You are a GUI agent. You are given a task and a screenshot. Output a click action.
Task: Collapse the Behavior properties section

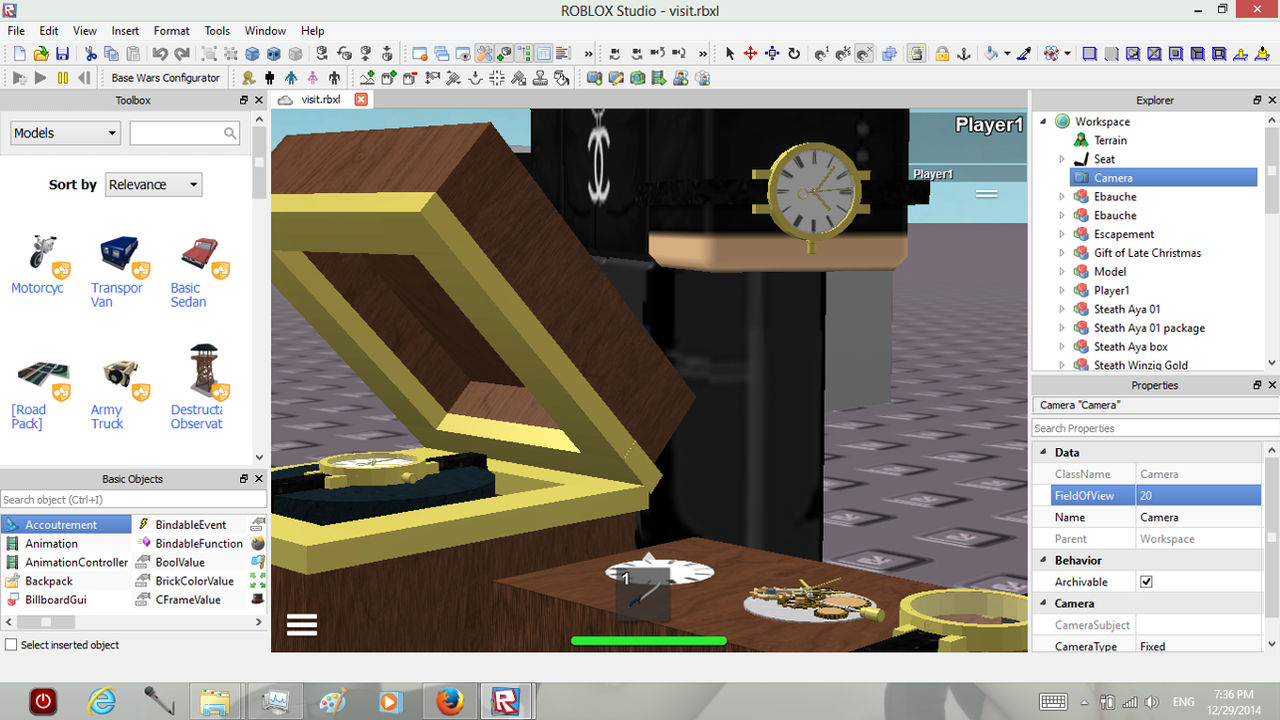pyautogui.click(x=1041, y=561)
